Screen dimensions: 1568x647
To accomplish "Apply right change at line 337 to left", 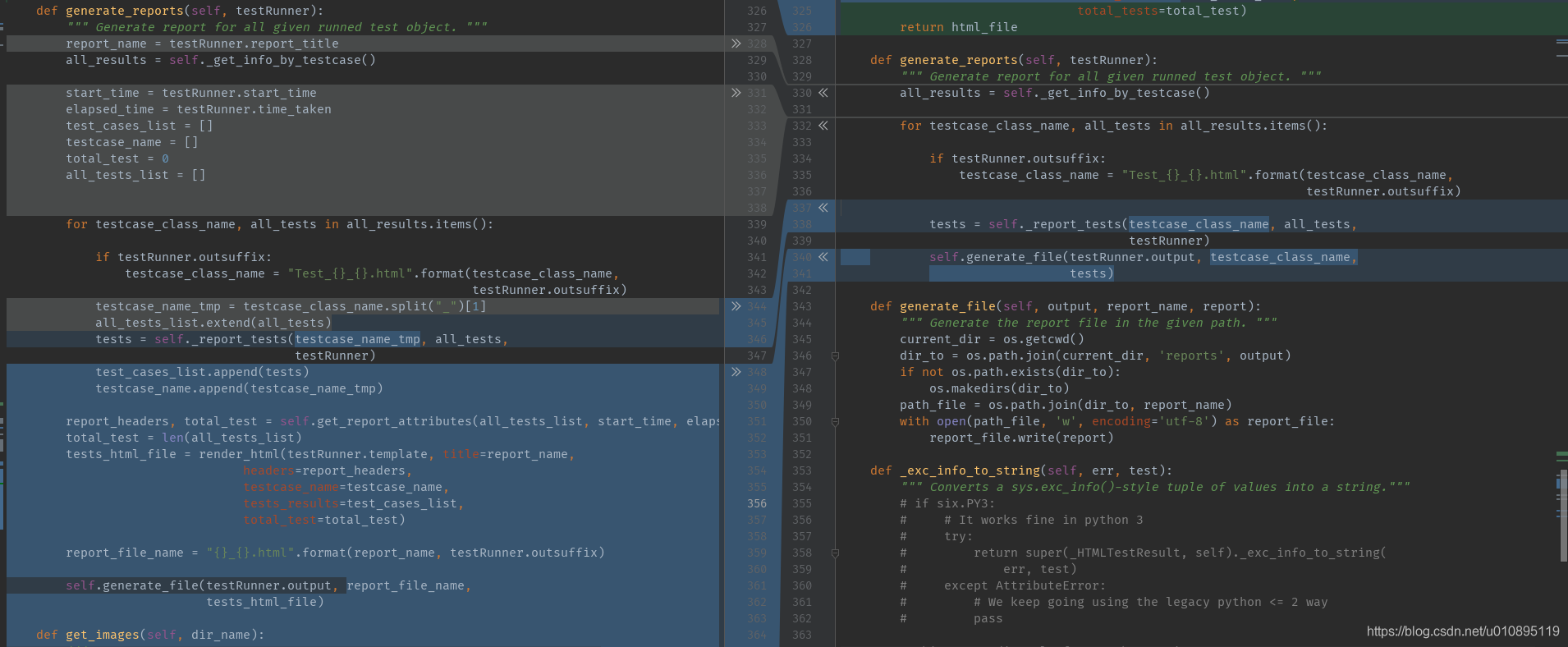I will pyautogui.click(x=823, y=208).
